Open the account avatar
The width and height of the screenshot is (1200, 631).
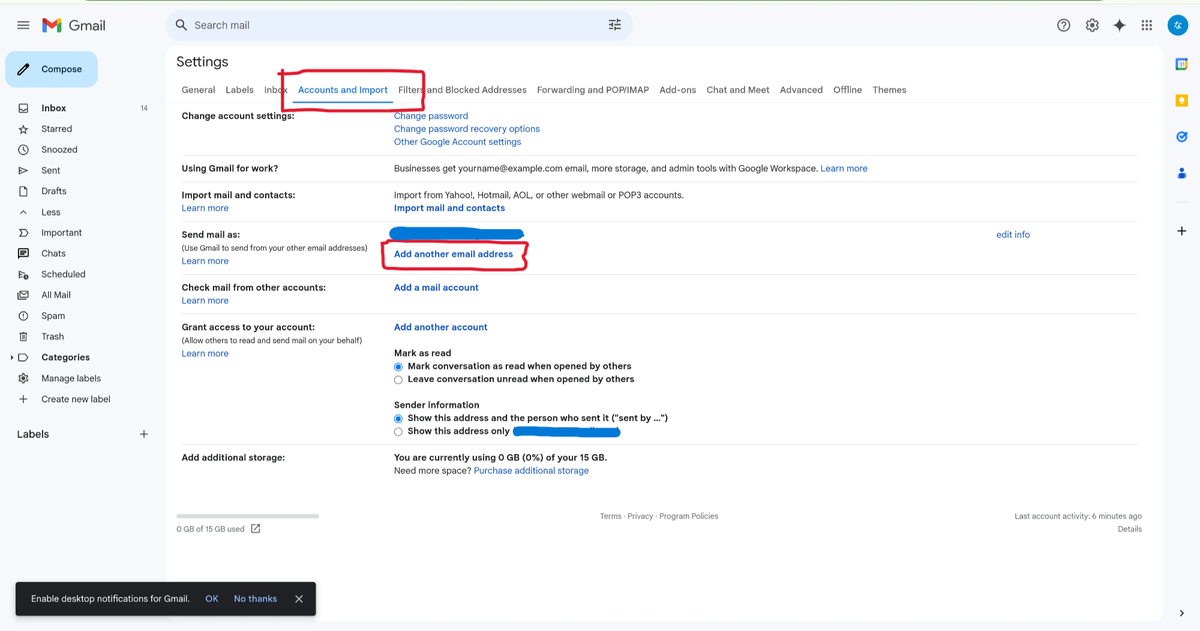(x=1179, y=25)
